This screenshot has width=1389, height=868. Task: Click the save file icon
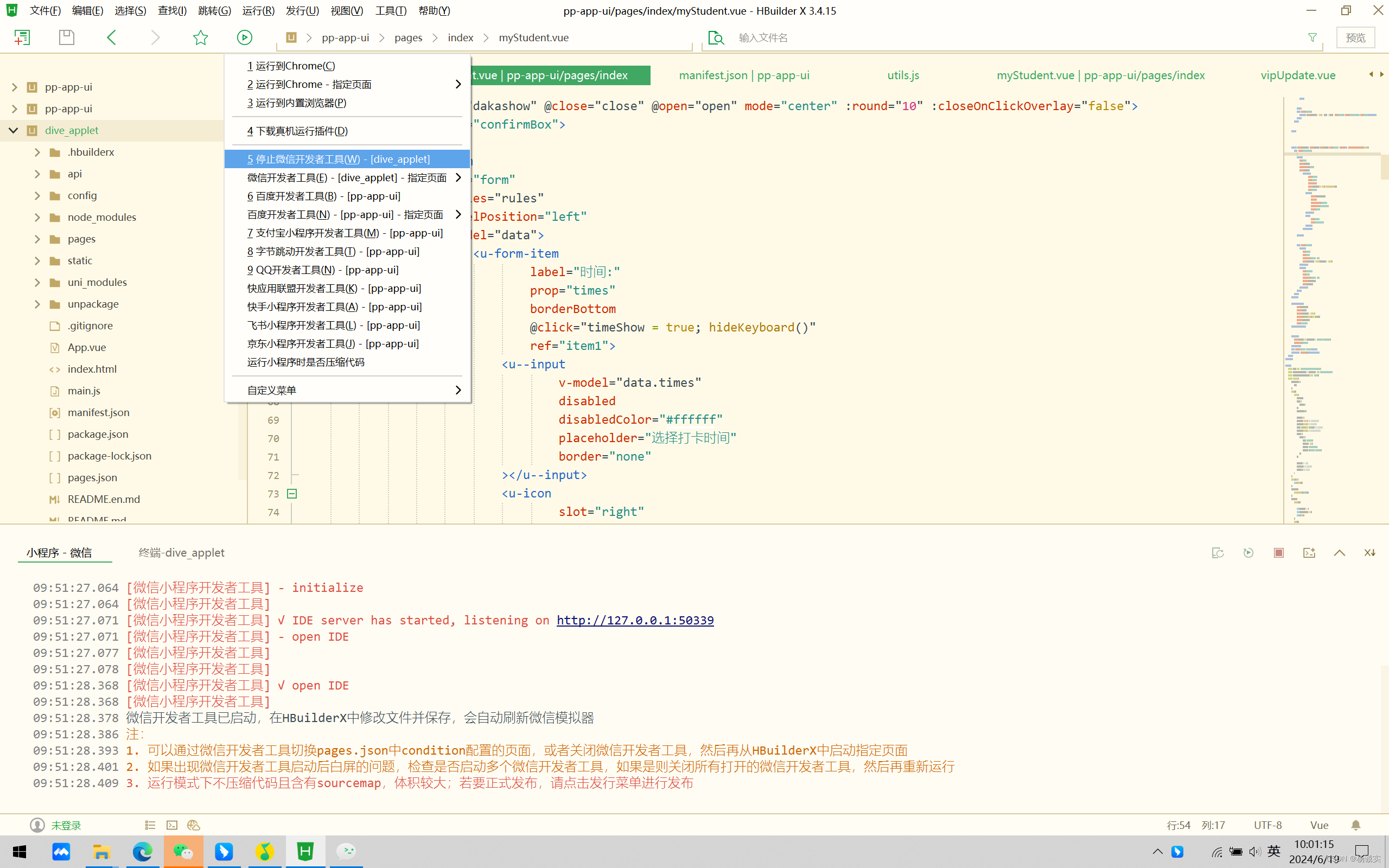coord(67,37)
